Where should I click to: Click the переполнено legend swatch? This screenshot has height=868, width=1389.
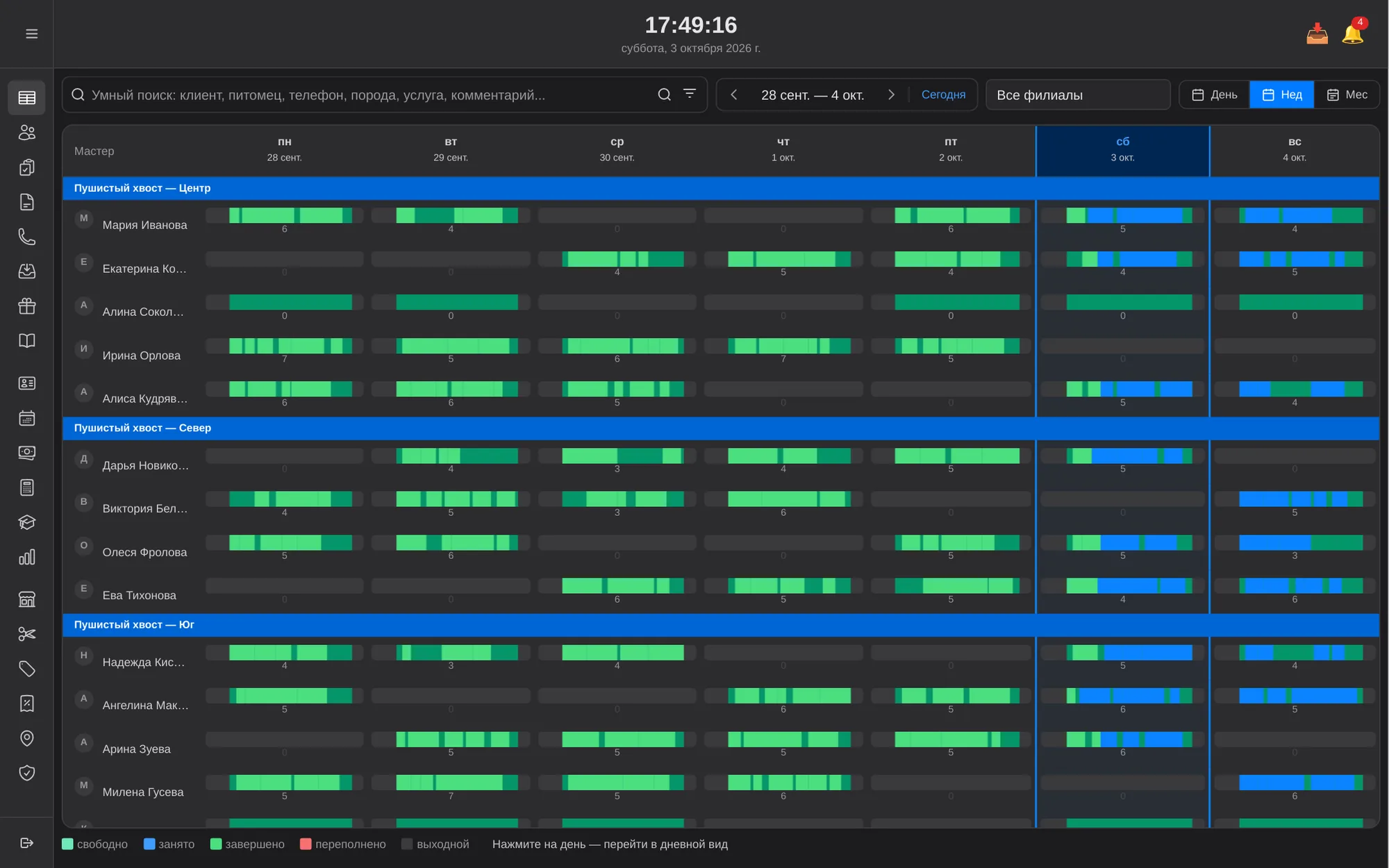pos(306,844)
